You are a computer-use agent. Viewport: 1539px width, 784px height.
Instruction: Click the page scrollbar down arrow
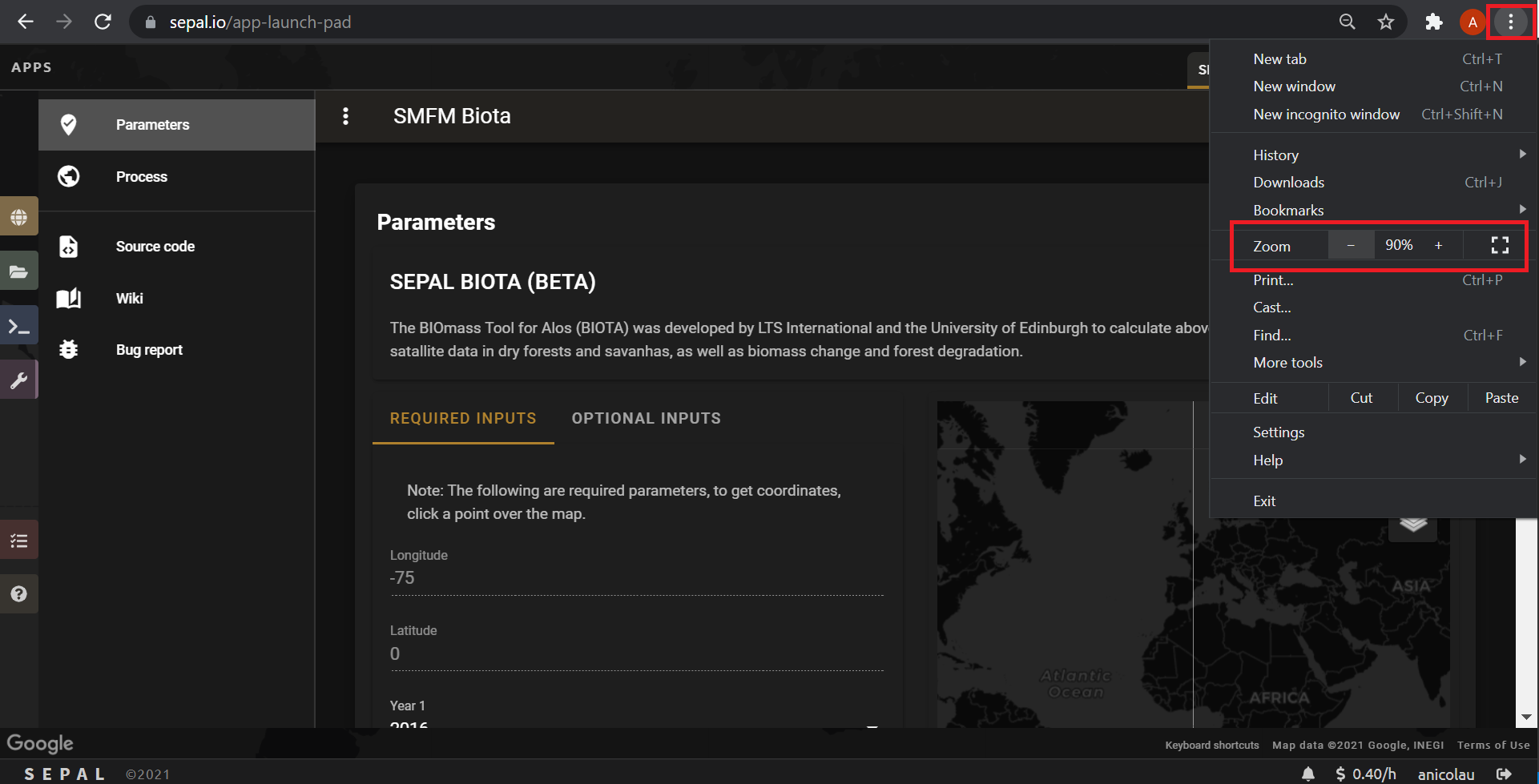(x=1526, y=718)
